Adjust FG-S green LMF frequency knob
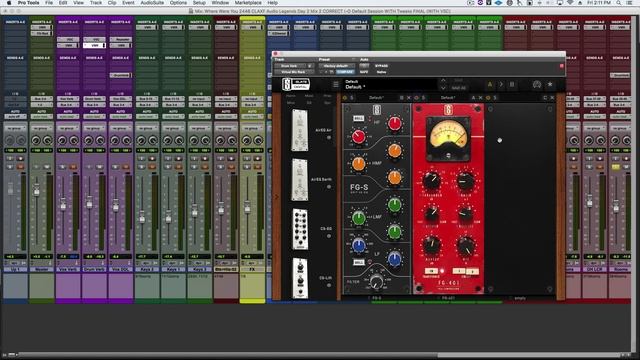The height and width of the screenshot is (360, 640). pyautogui.click(x=358, y=218)
